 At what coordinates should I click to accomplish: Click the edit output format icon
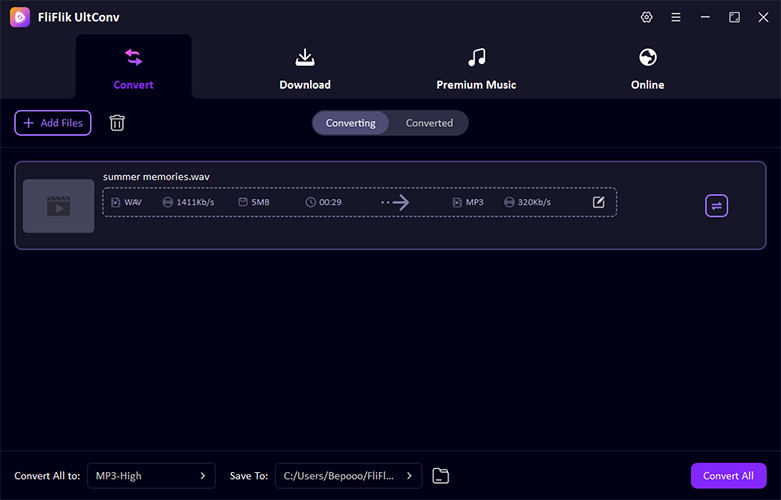[x=599, y=202]
